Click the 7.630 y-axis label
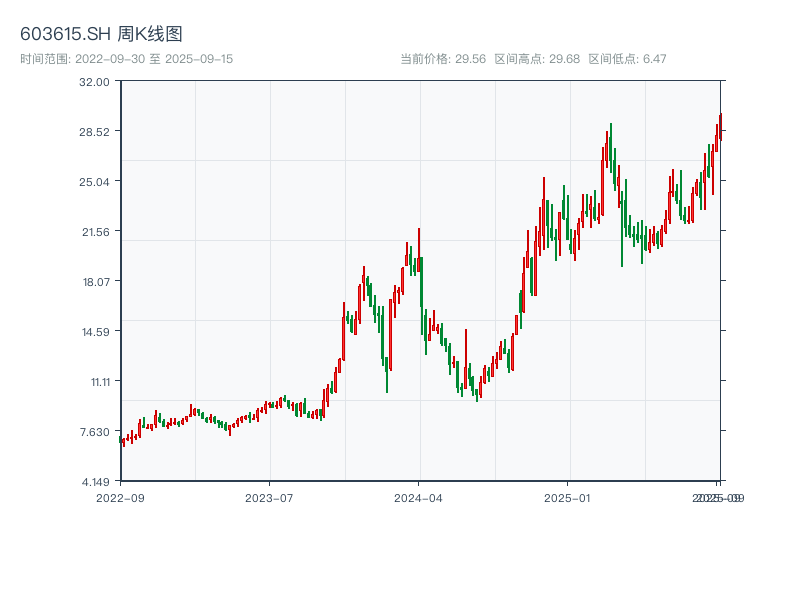800x600 pixels. (95, 432)
